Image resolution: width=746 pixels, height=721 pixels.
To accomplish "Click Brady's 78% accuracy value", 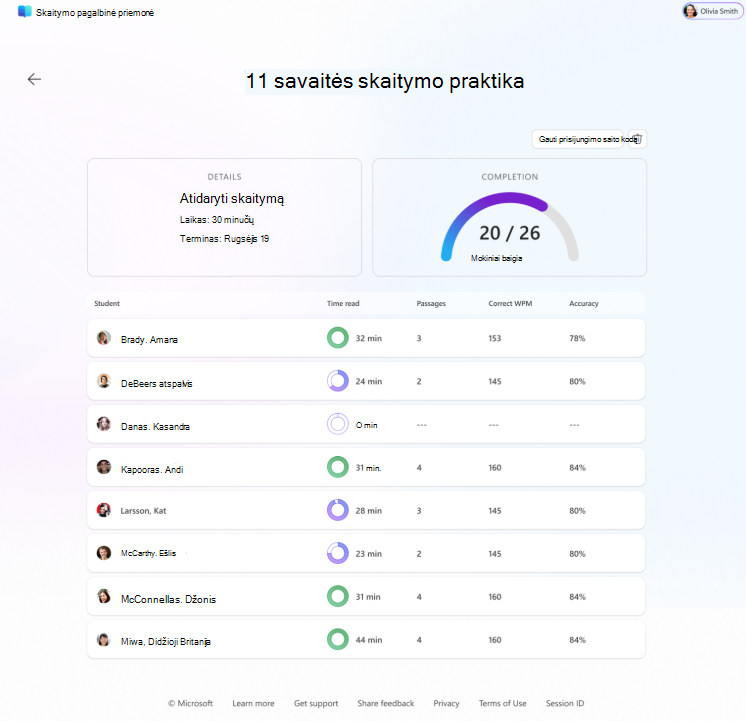I will 577,338.
